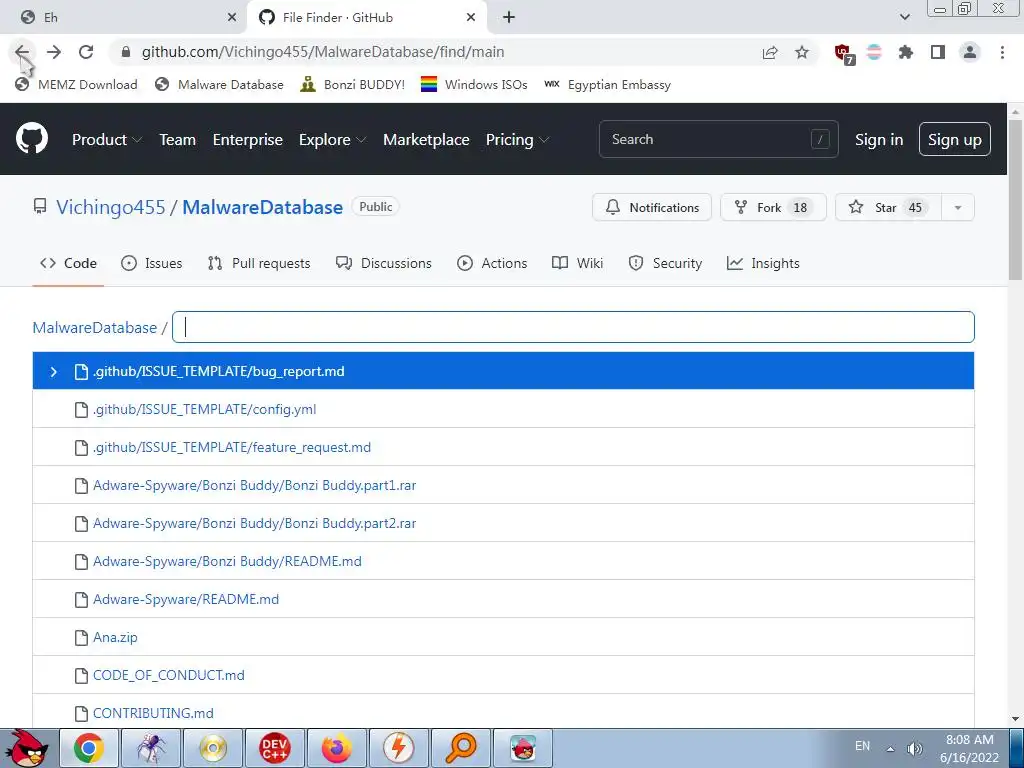Open a new tab with plus icon

pyautogui.click(x=509, y=18)
